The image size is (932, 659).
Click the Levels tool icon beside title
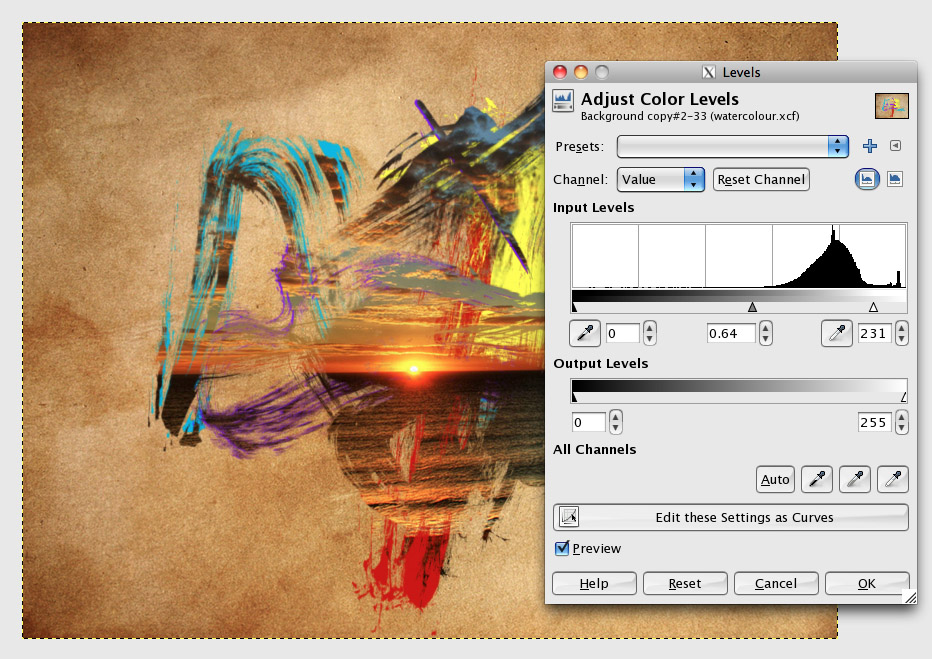(x=563, y=100)
